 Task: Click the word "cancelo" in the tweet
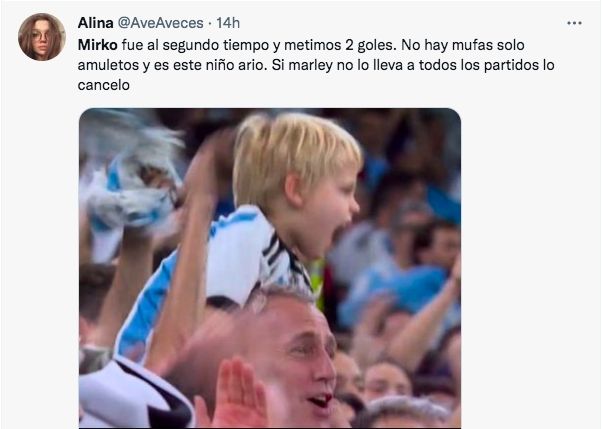click(x=103, y=85)
